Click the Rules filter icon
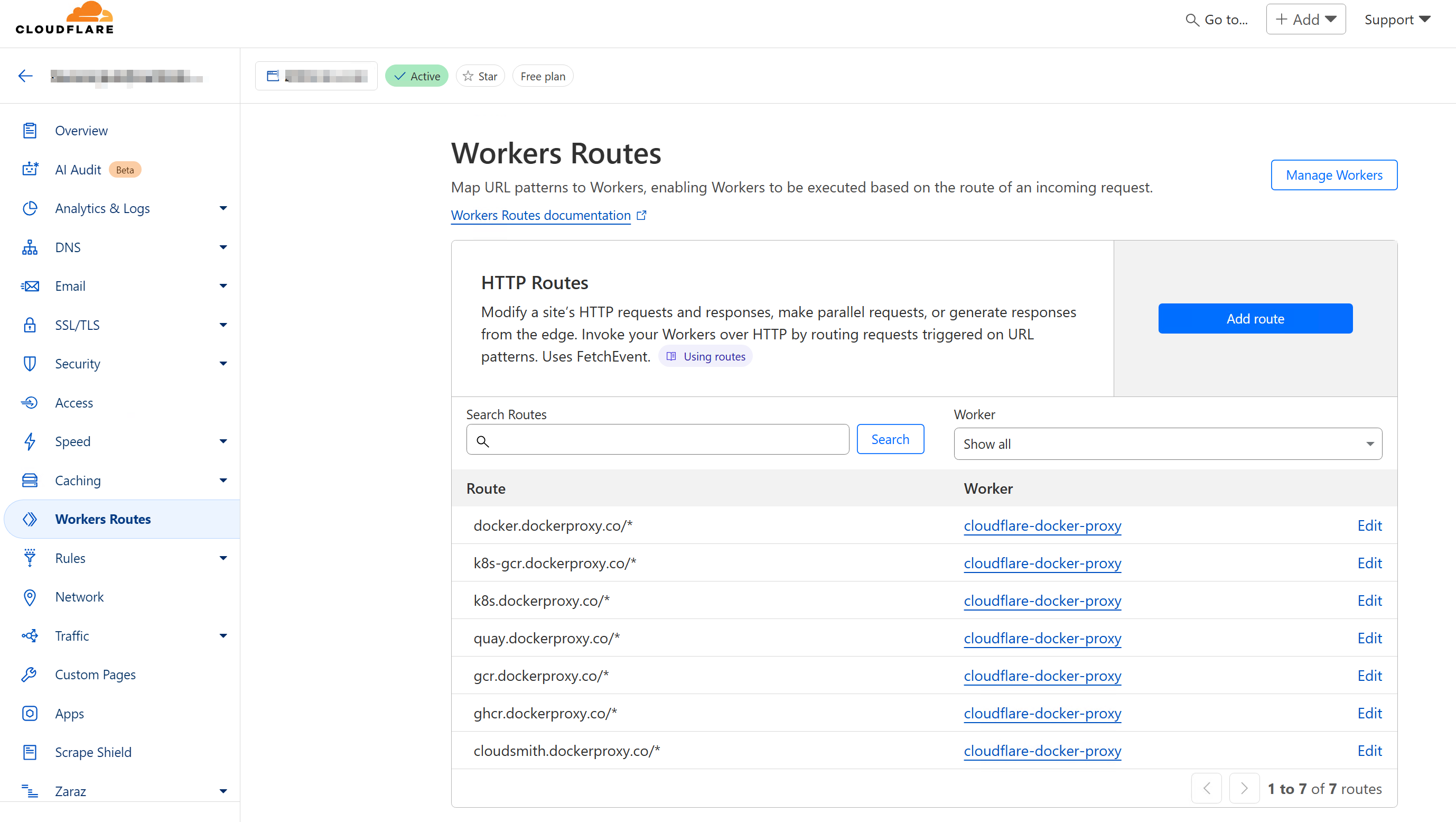 click(x=30, y=558)
